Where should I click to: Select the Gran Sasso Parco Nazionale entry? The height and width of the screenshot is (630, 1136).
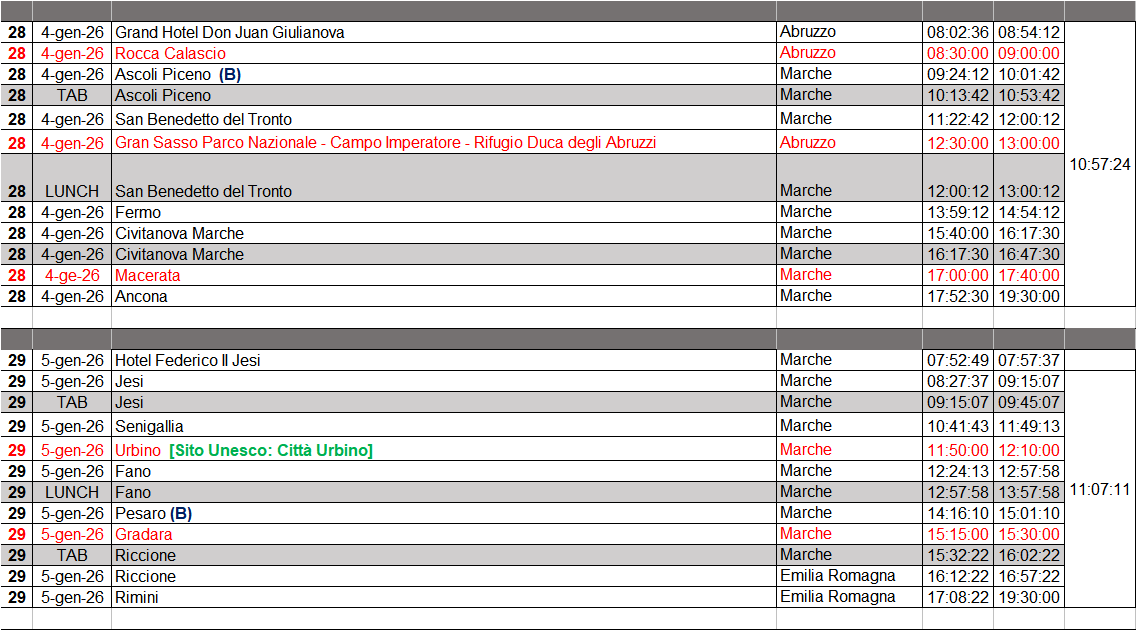385,142
